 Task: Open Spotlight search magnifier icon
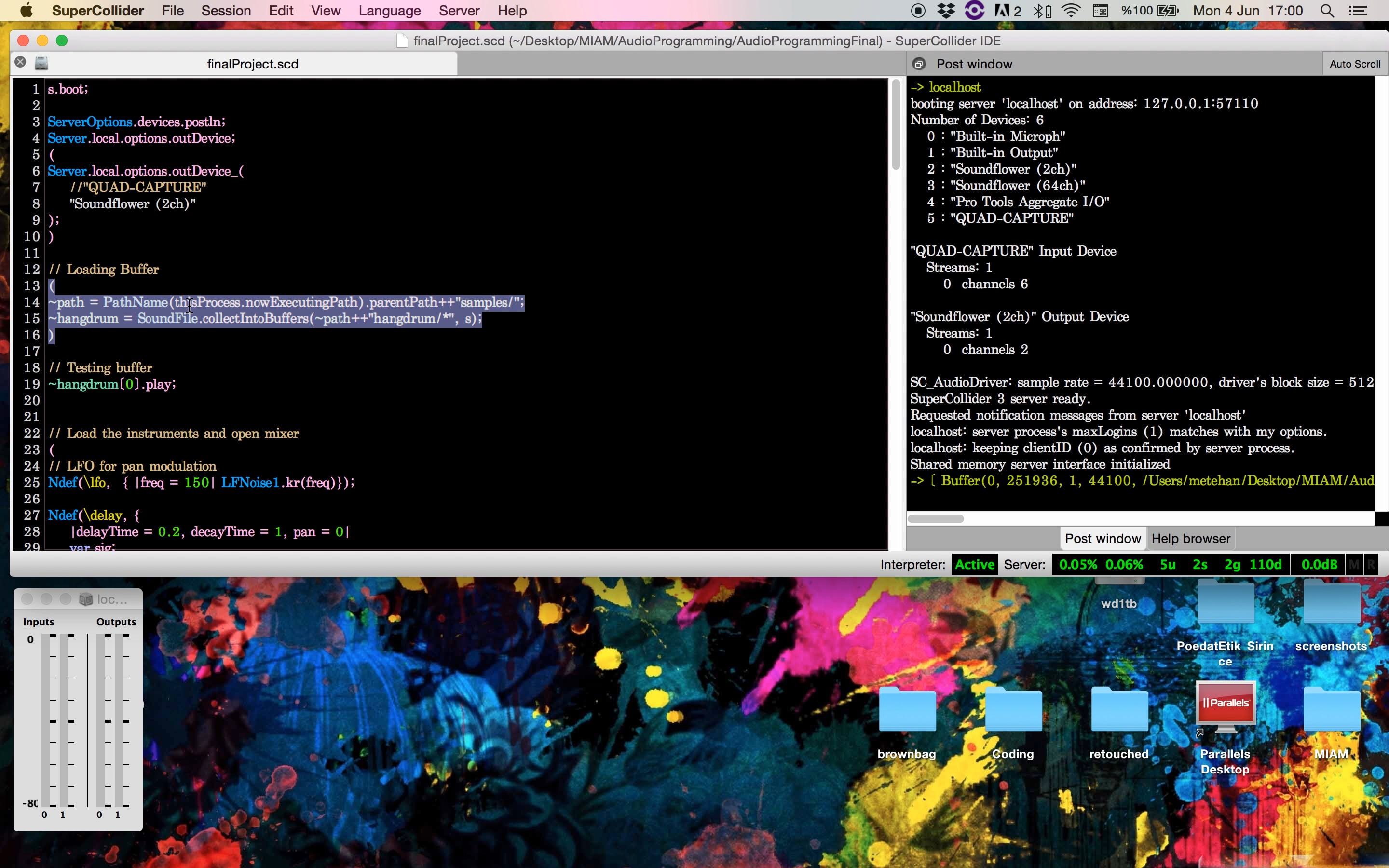[1326, 10]
